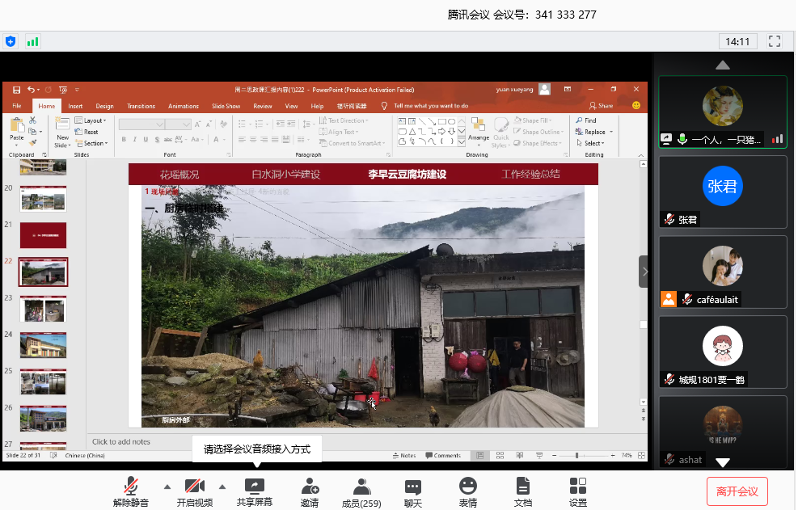The width and height of the screenshot is (796, 510).
Task: Select 张君 participant video tile
Action: pos(722,191)
